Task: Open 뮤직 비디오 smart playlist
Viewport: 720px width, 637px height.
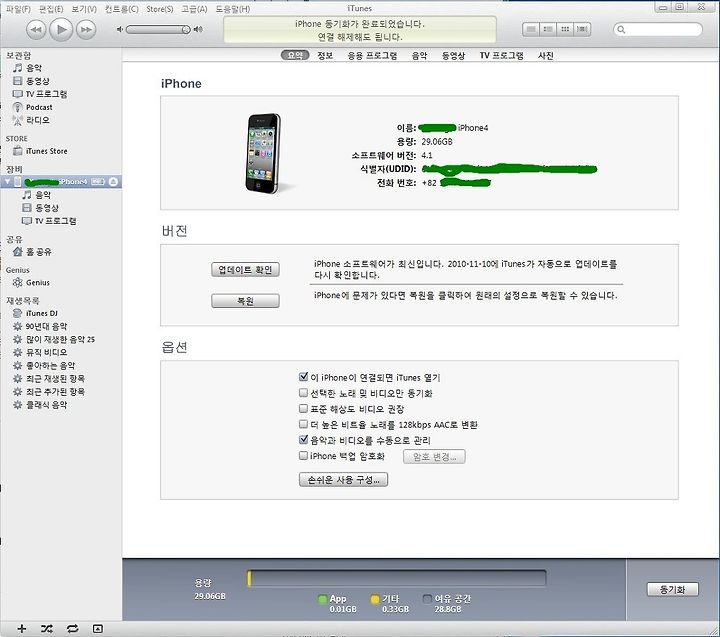Action: coord(40,352)
